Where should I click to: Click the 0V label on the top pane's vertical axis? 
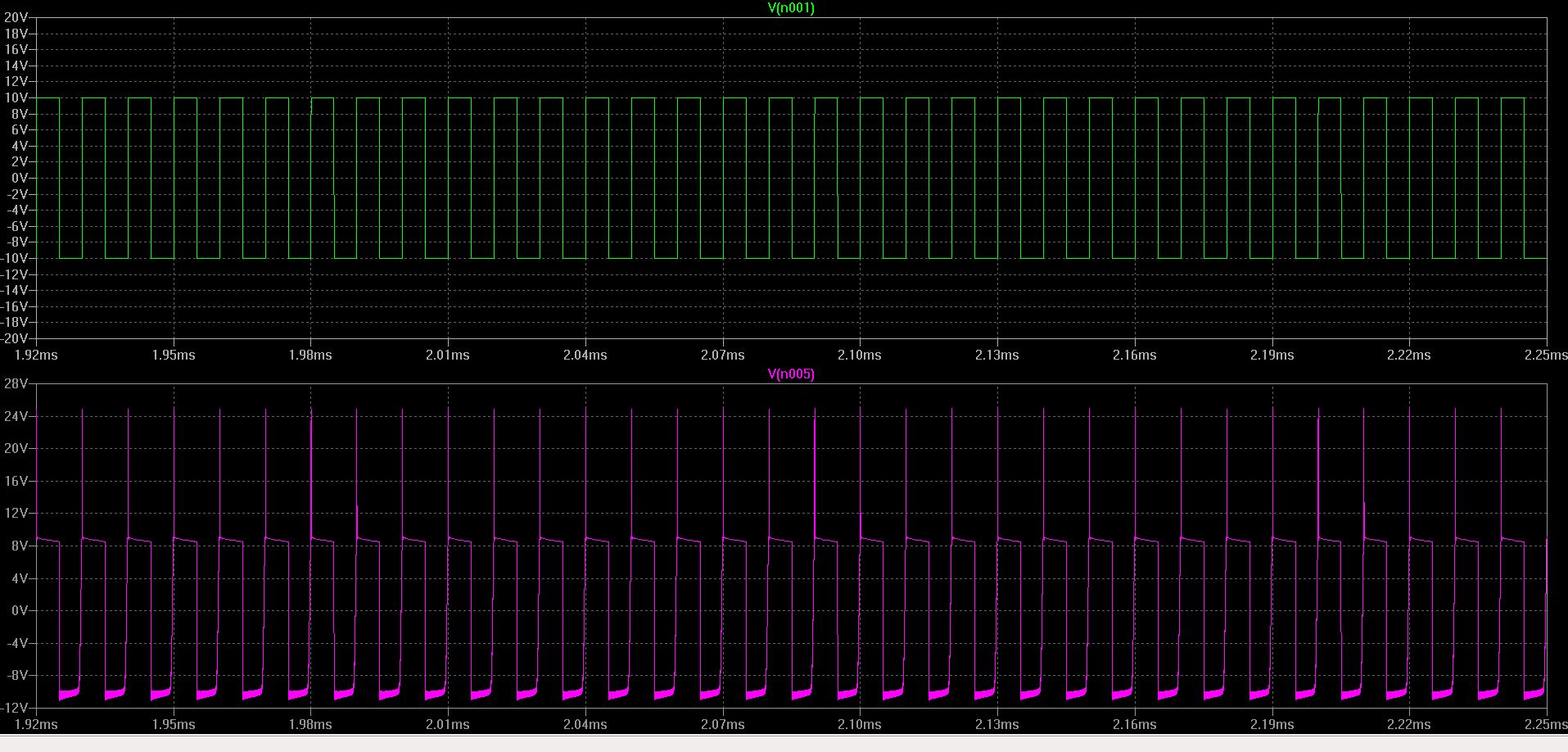[x=19, y=178]
